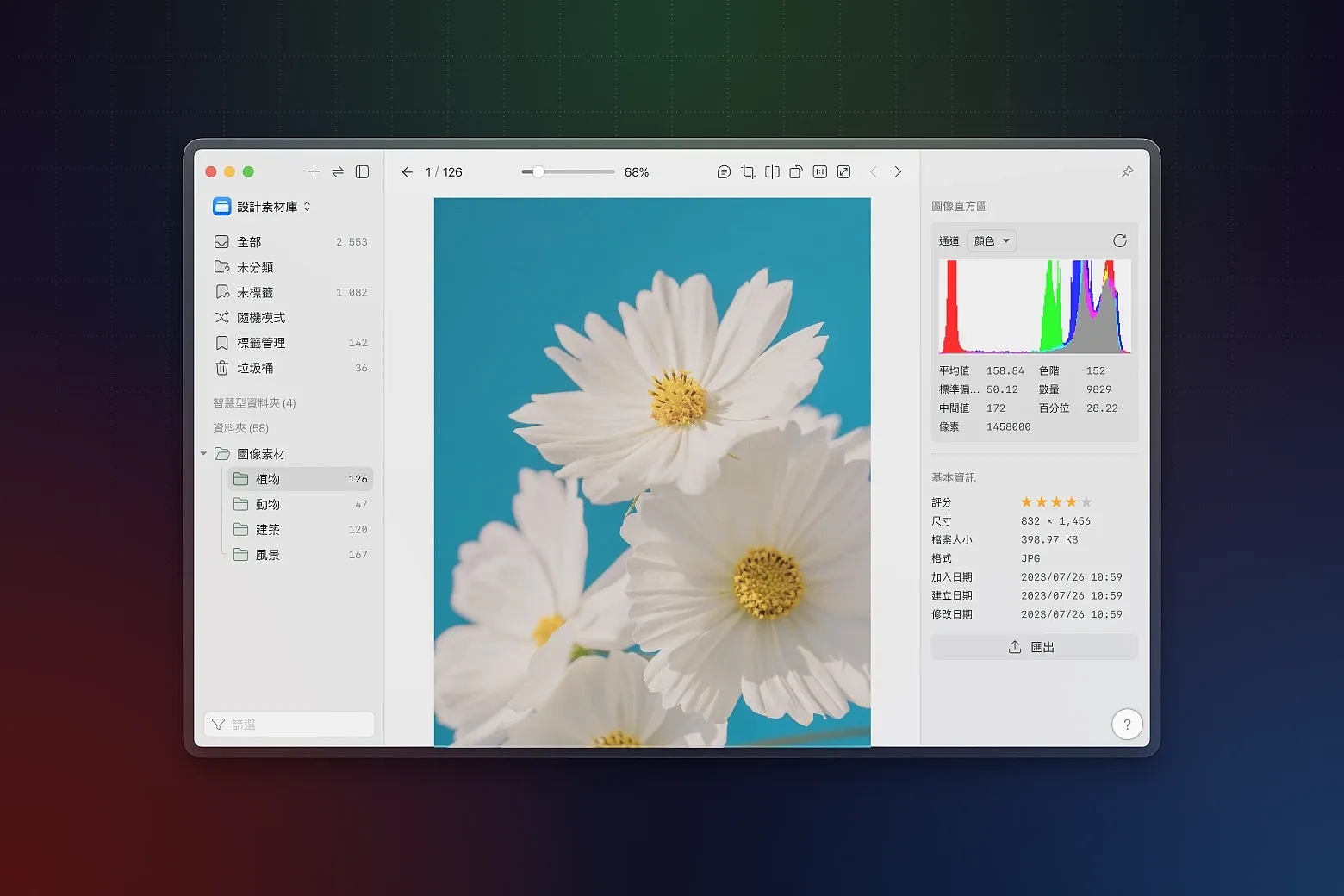Click the plus icon to add items
This screenshot has height=896, width=1344.
[x=314, y=171]
